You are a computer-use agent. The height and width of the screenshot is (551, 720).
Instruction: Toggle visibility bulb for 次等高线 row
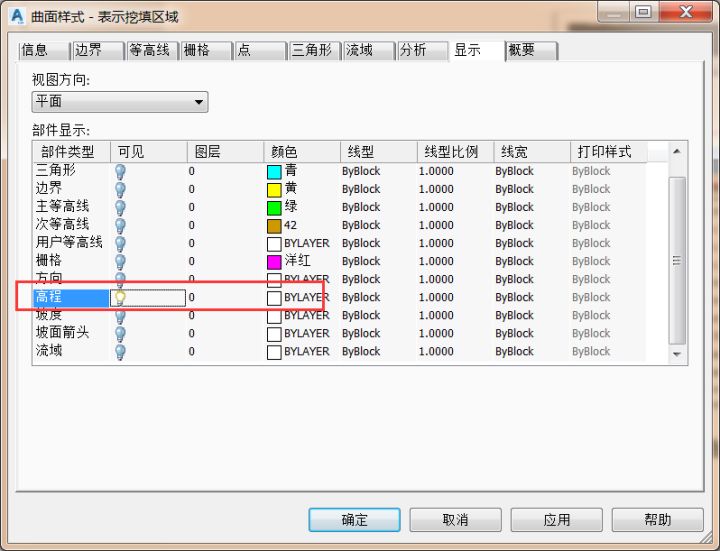click(120, 225)
